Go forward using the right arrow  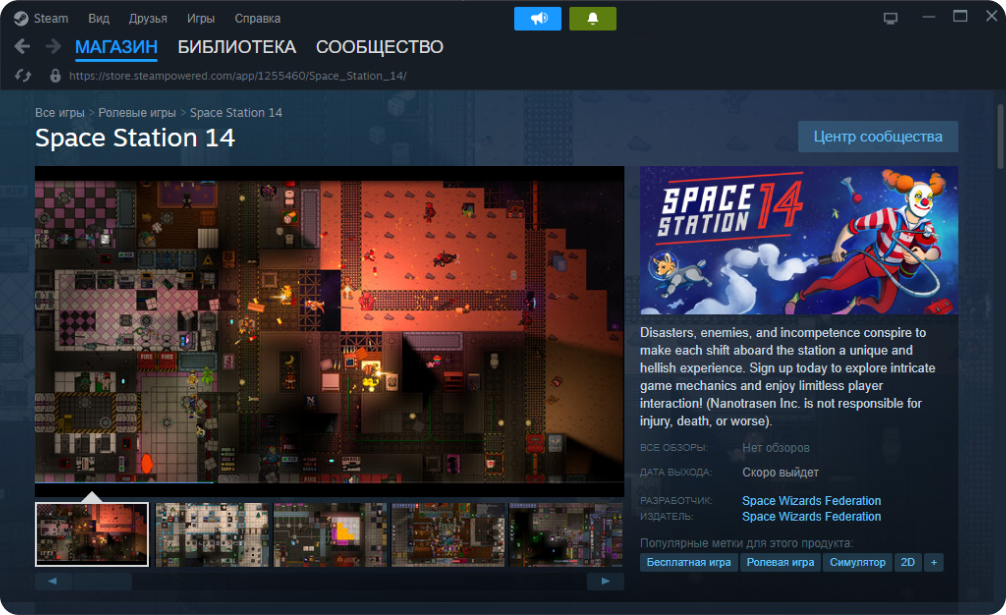click(x=52, y=47)
